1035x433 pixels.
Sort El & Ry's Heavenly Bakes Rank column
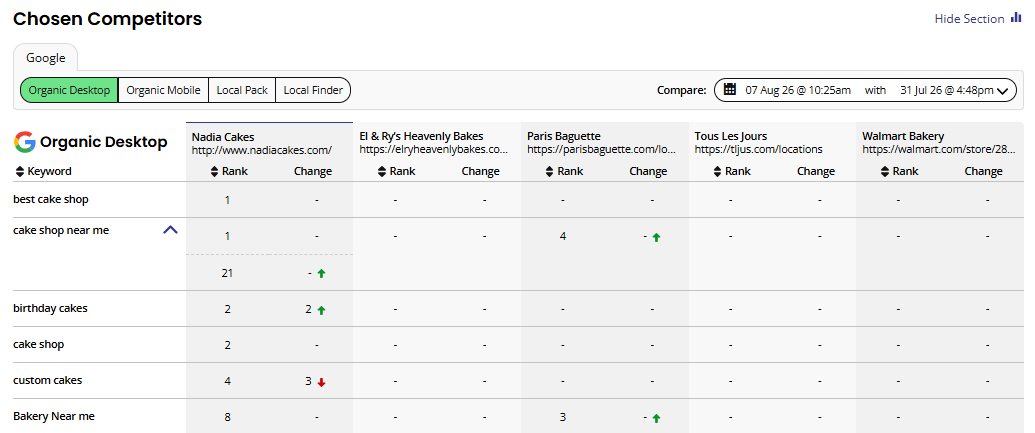(395, 172)
